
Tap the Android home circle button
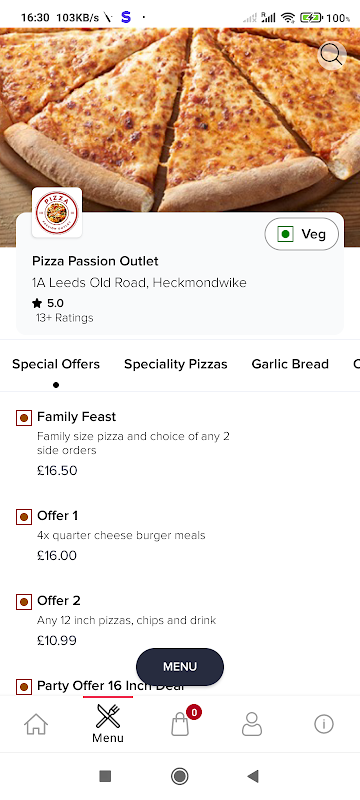tap(179, 776)
